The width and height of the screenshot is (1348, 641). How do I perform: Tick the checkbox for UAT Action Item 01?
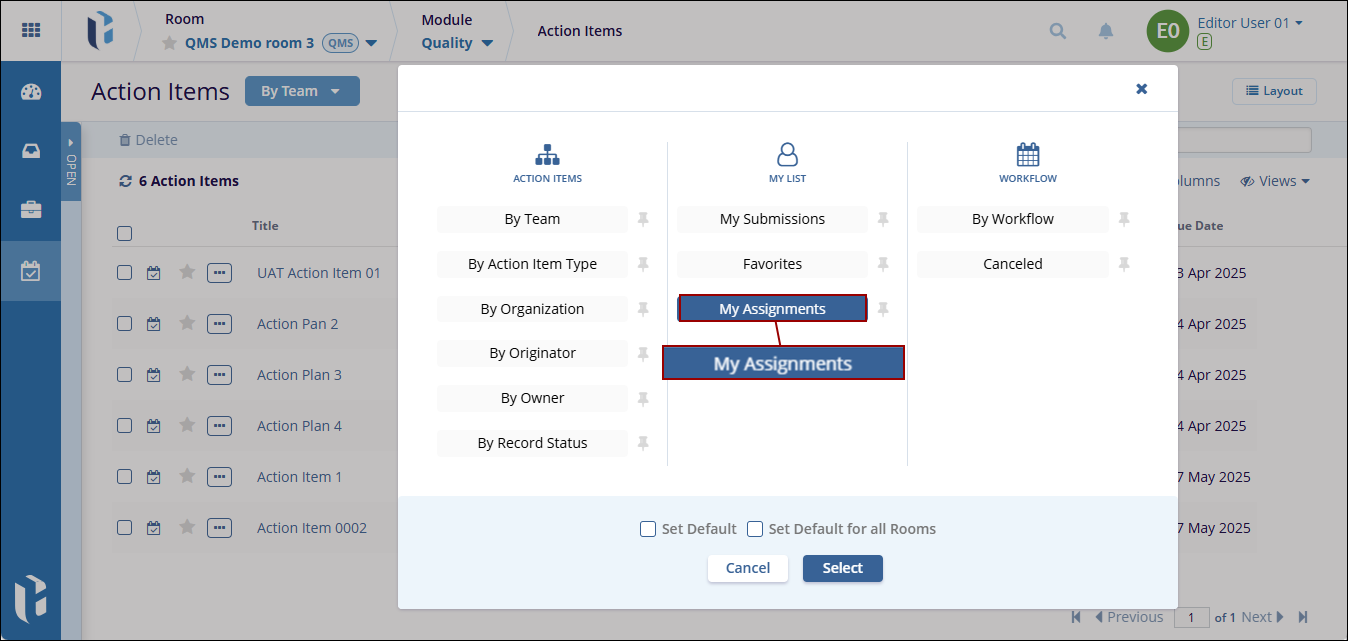click(x=125, y=272)
